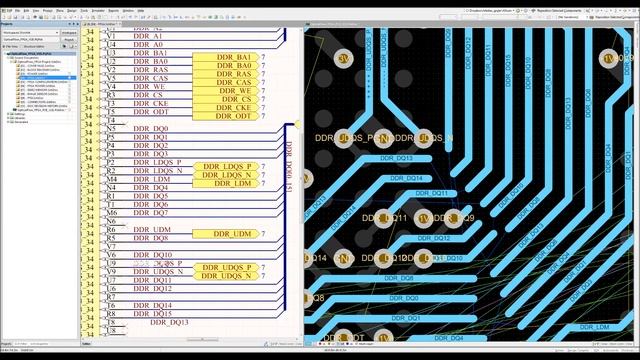Select the DDR_DQ9 pad in PCB view

point(453,218)
